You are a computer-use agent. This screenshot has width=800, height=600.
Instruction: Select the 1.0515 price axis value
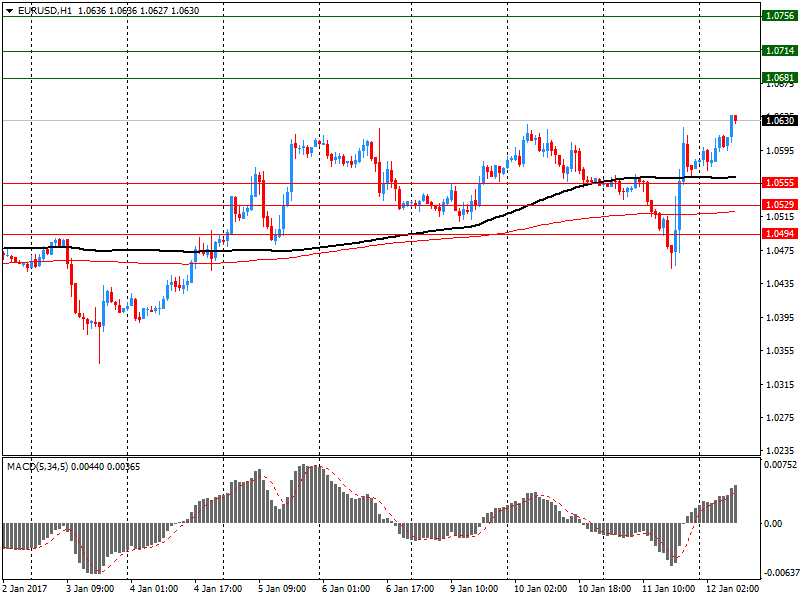780,217
